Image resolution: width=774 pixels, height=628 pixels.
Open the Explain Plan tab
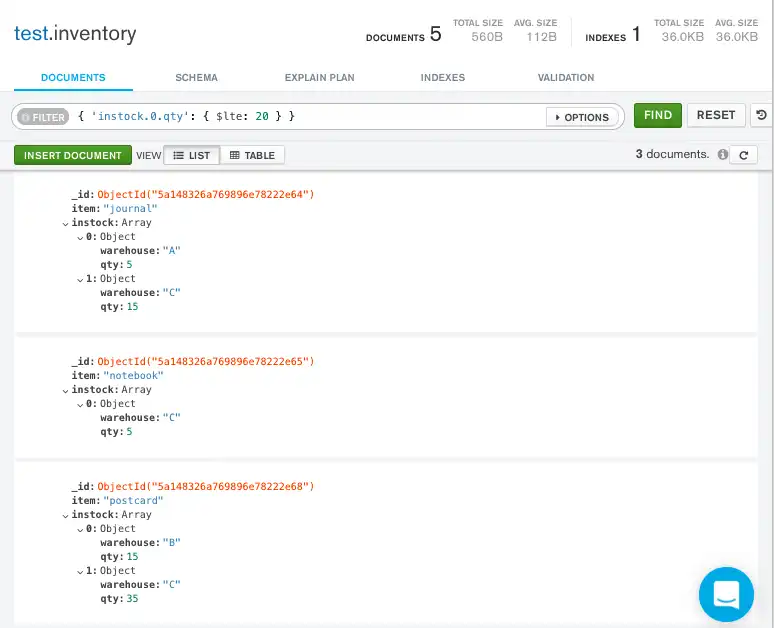[x=319, y=77]
